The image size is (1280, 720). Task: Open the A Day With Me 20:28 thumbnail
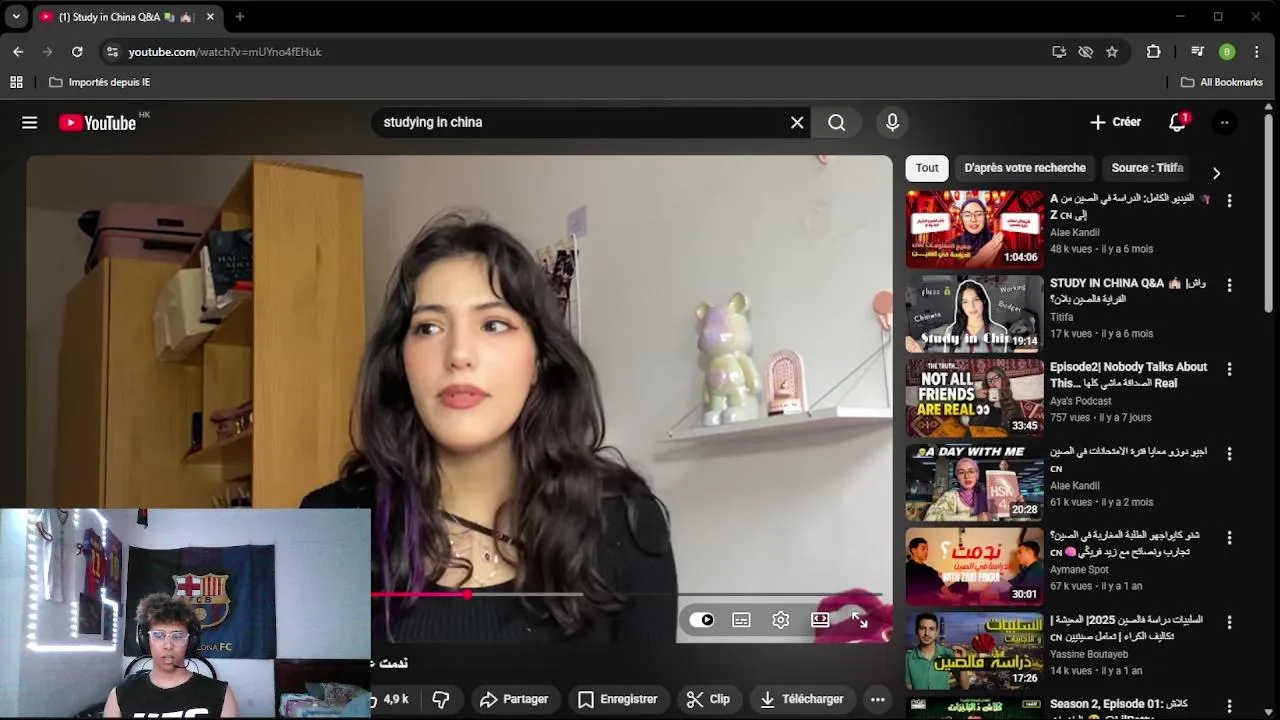974,483
